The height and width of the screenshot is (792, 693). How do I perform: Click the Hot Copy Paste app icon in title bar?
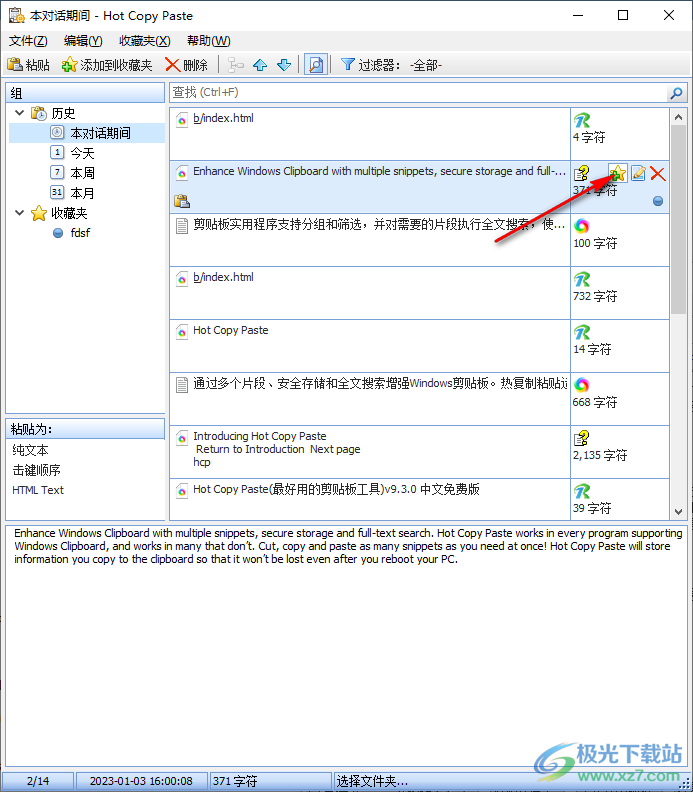tap(17, 15)
